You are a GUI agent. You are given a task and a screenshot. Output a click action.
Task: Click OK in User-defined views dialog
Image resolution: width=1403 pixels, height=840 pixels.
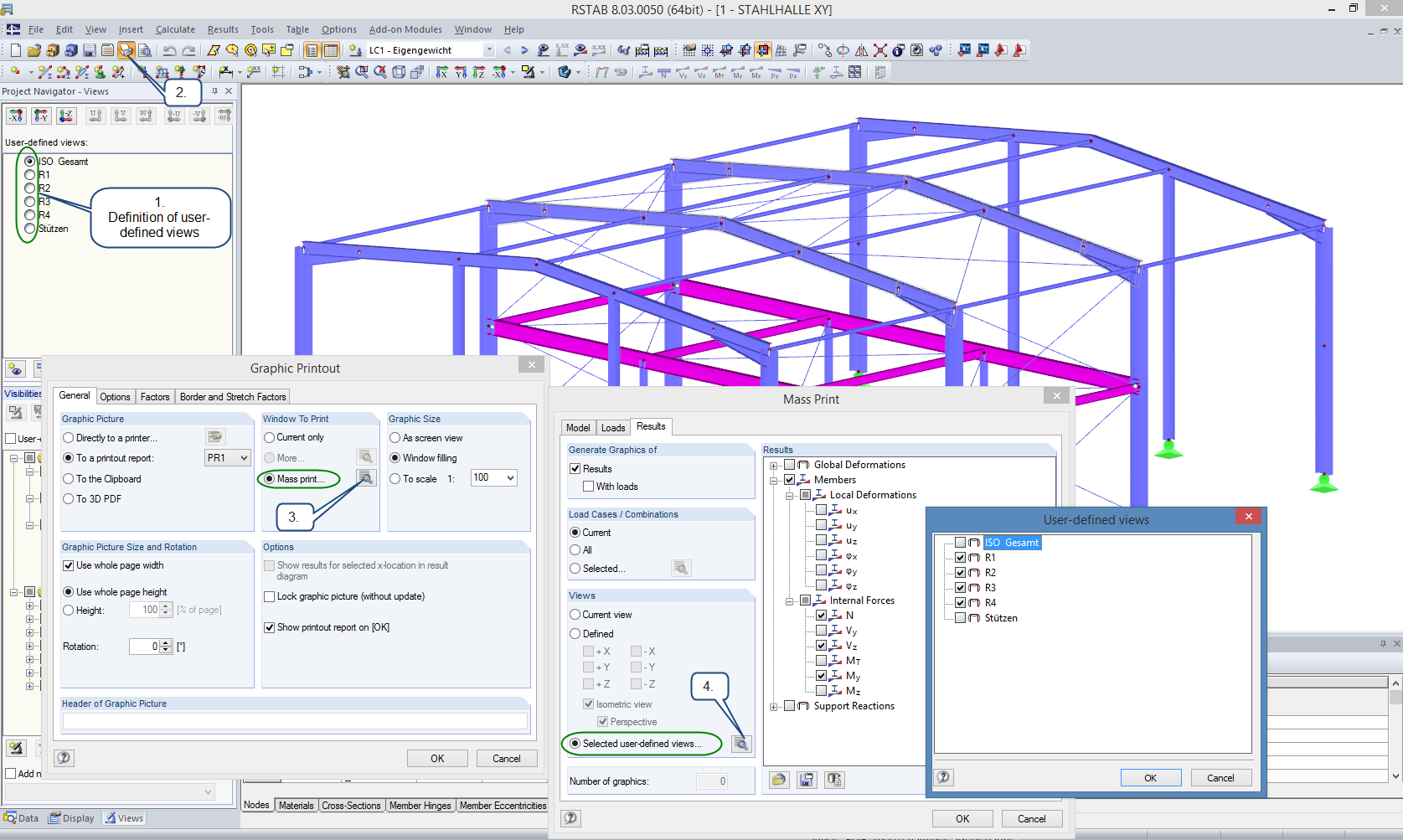pos(1151,778)
